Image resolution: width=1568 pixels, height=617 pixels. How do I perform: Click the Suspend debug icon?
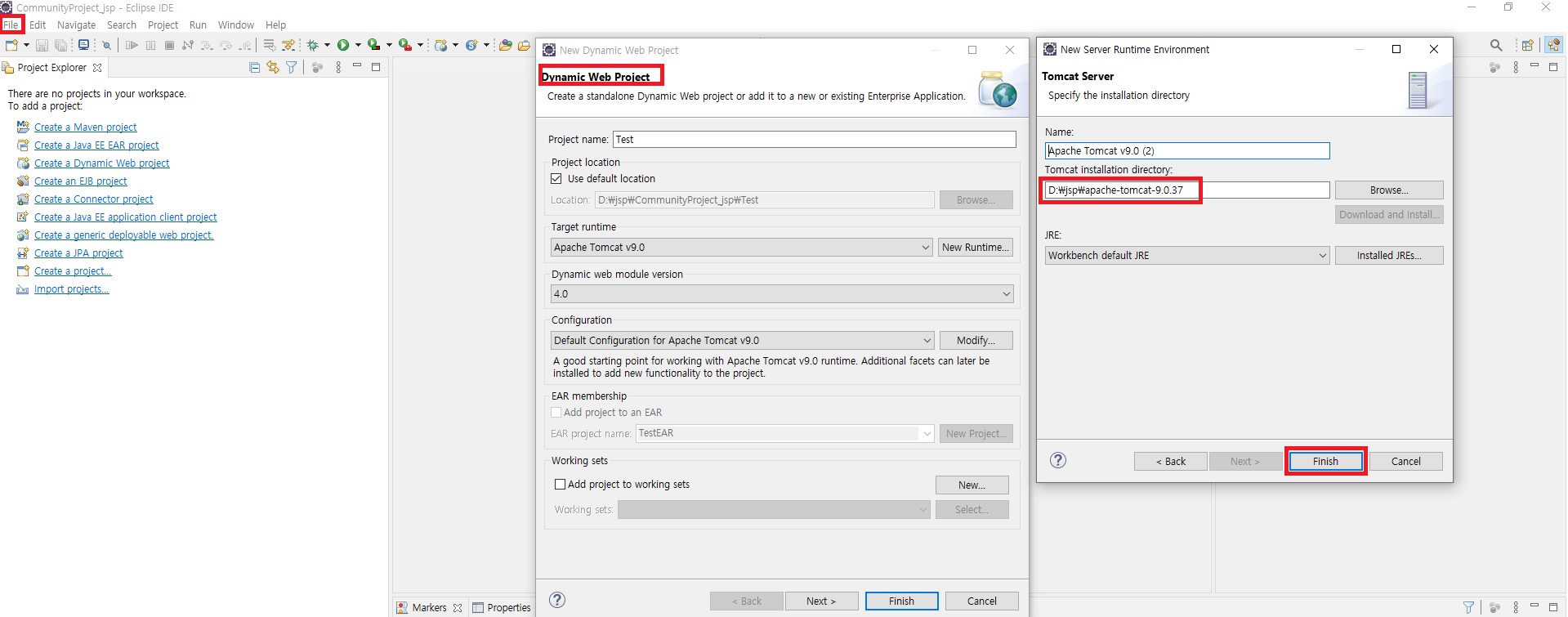coord(150,45)
